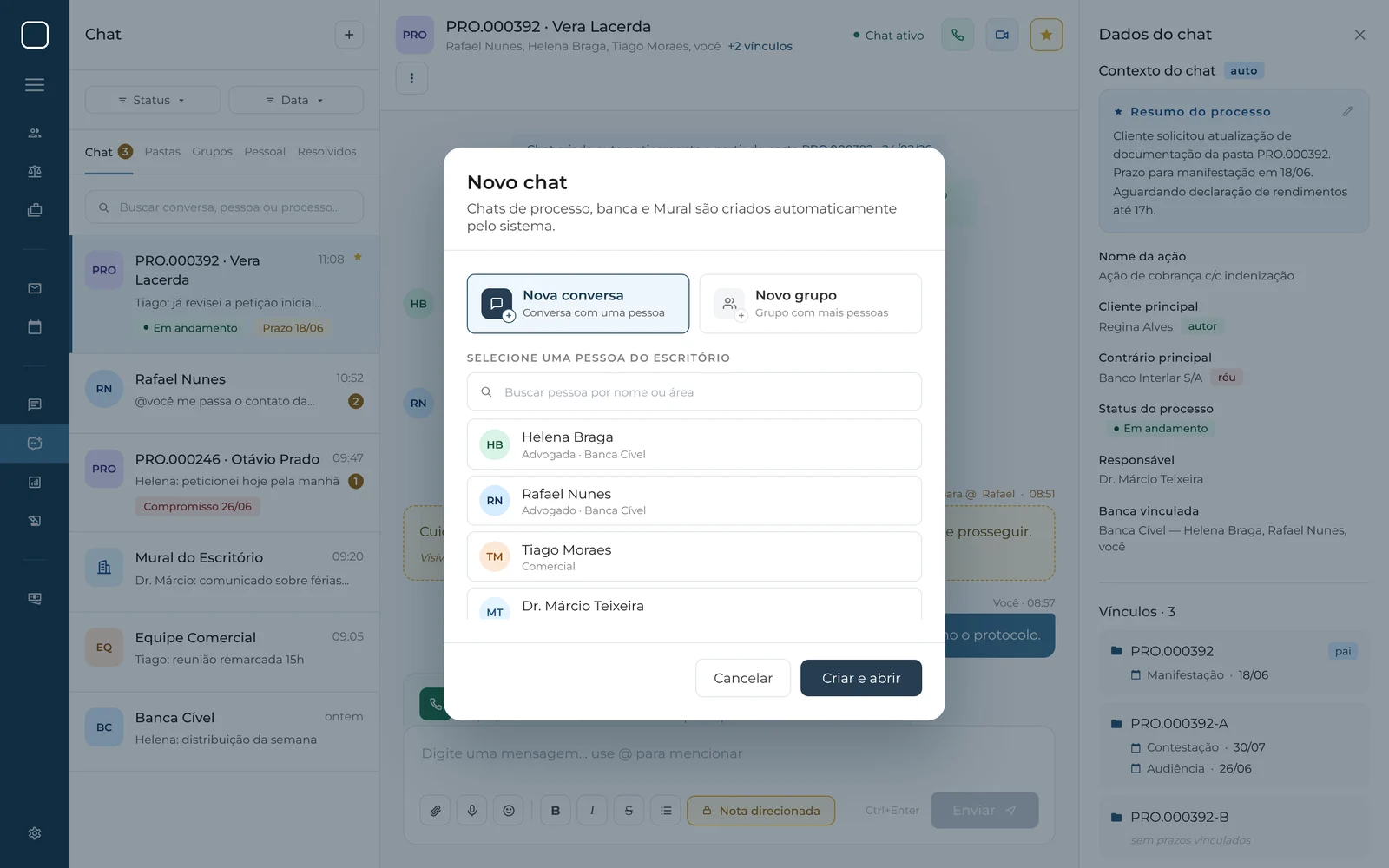Click the Cancelar button

743,678
